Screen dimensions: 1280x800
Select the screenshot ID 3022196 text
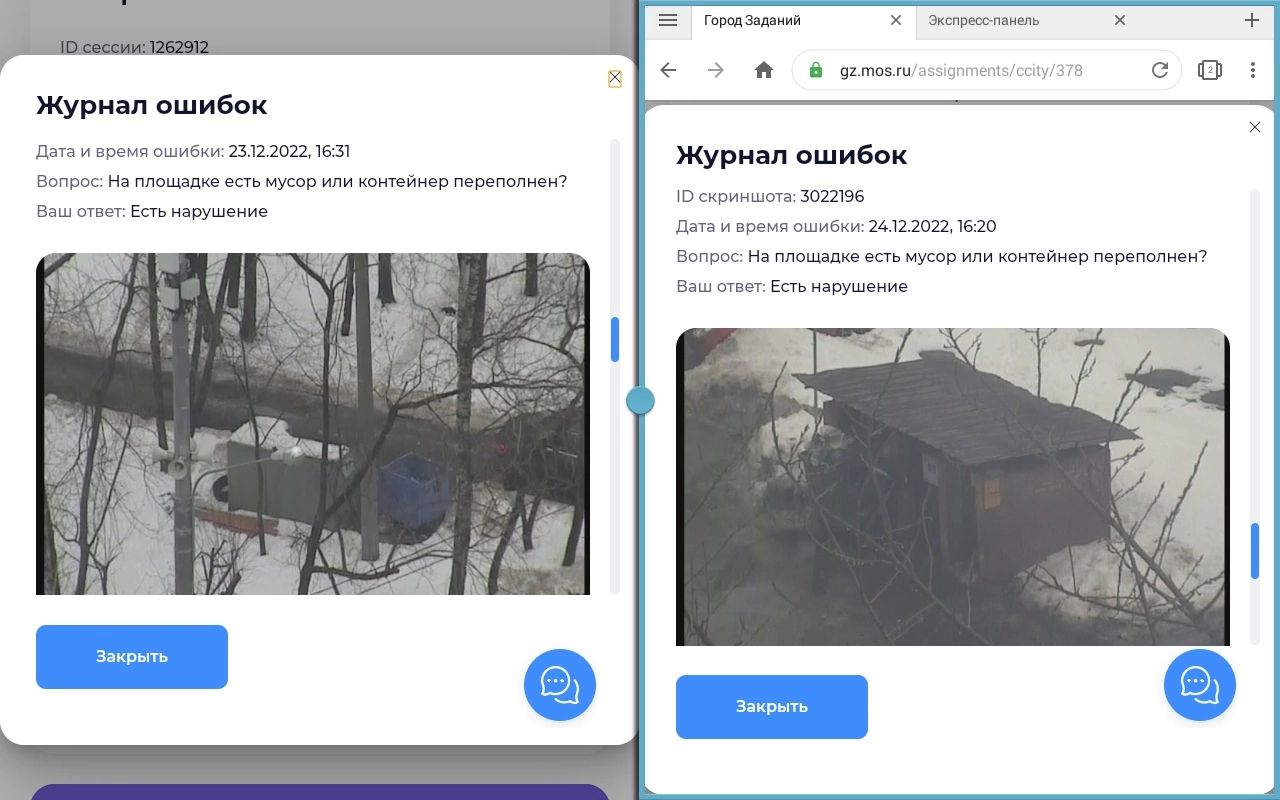pyautogui.click(x=832, y=196)
